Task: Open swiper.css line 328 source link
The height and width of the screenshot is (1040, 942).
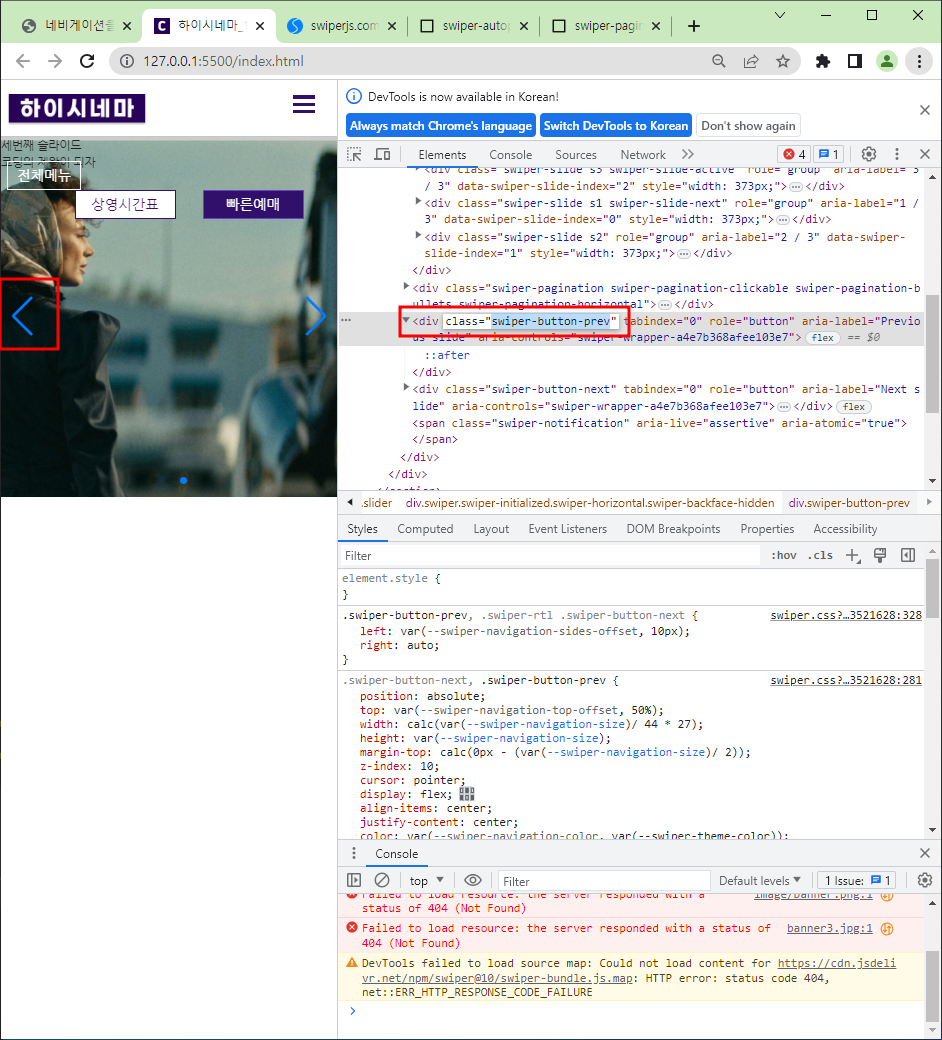Action: tap(846, 615)
